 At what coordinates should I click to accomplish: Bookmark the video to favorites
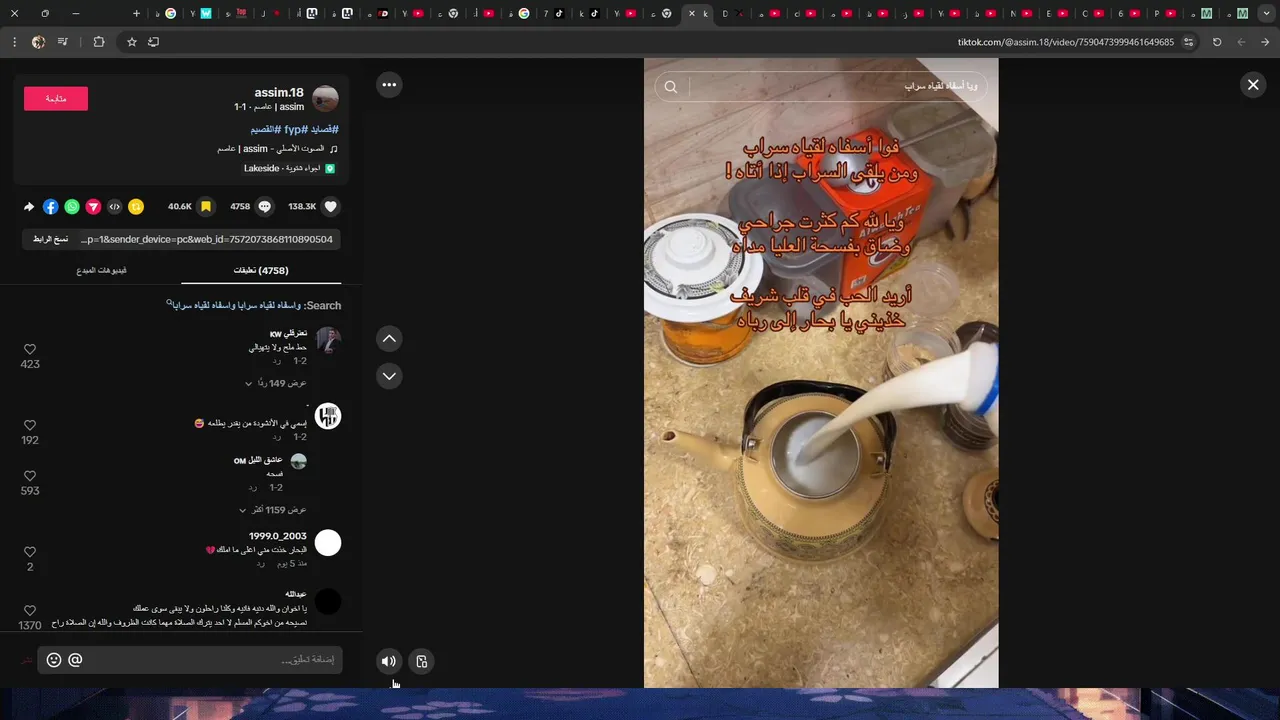(206, 207)
